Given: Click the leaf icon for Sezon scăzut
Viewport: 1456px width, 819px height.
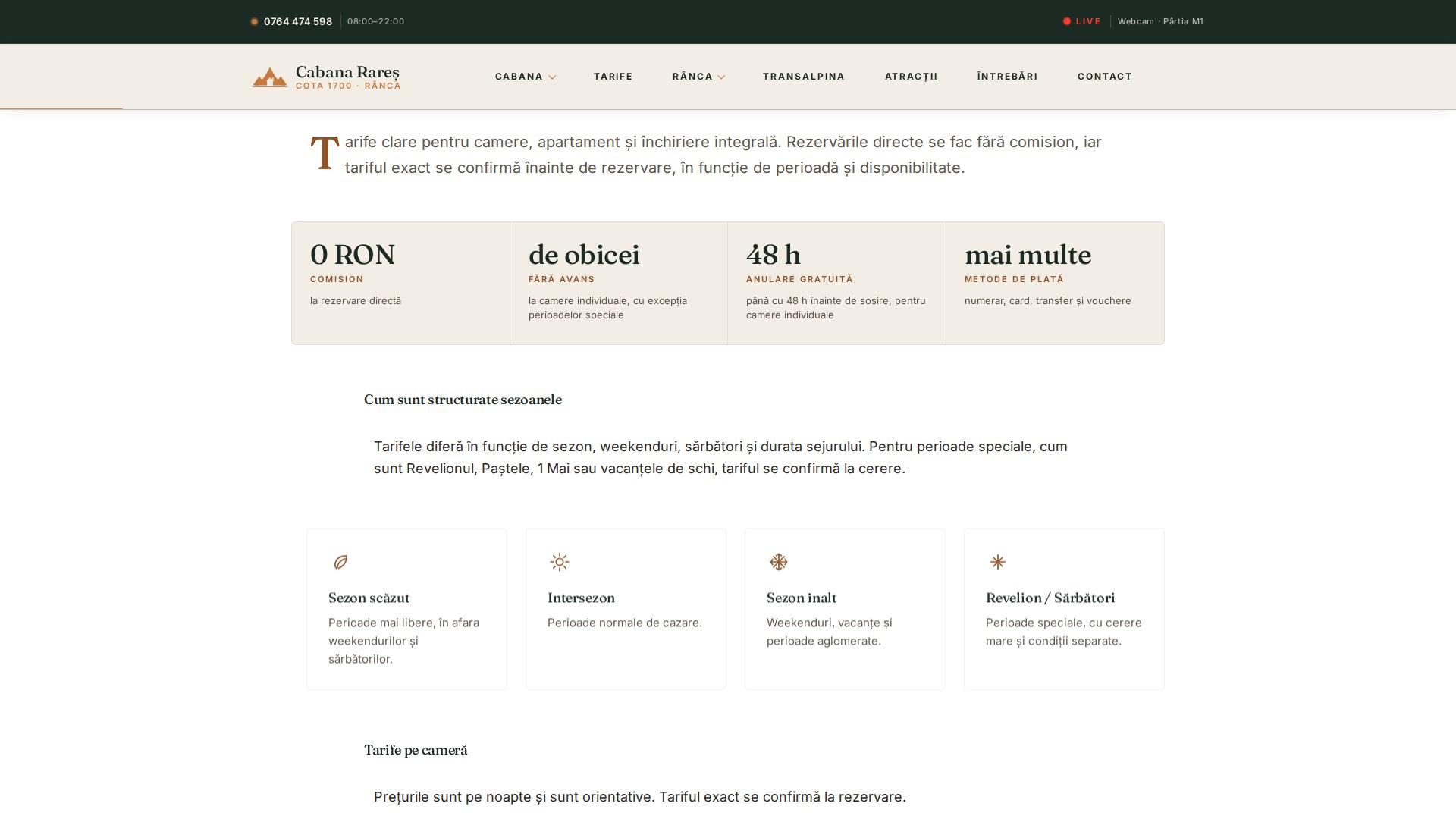Looking at the screenshot, I should pos(340,562).
